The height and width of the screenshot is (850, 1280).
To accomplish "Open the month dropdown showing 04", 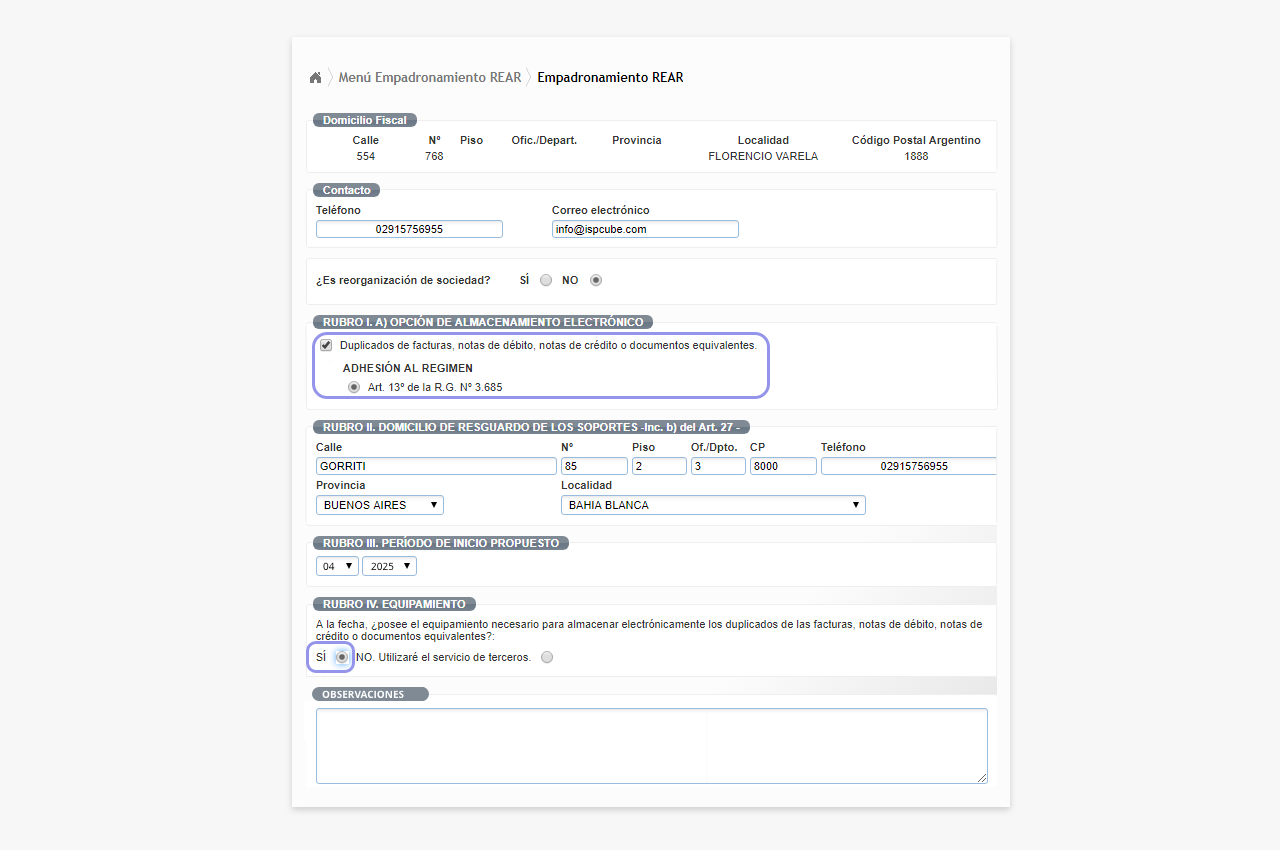I will click(337, 566).
